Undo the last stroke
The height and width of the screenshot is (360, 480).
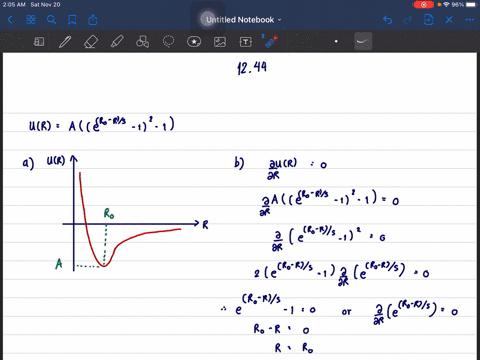pyautogui.click(x=387, y=20)
